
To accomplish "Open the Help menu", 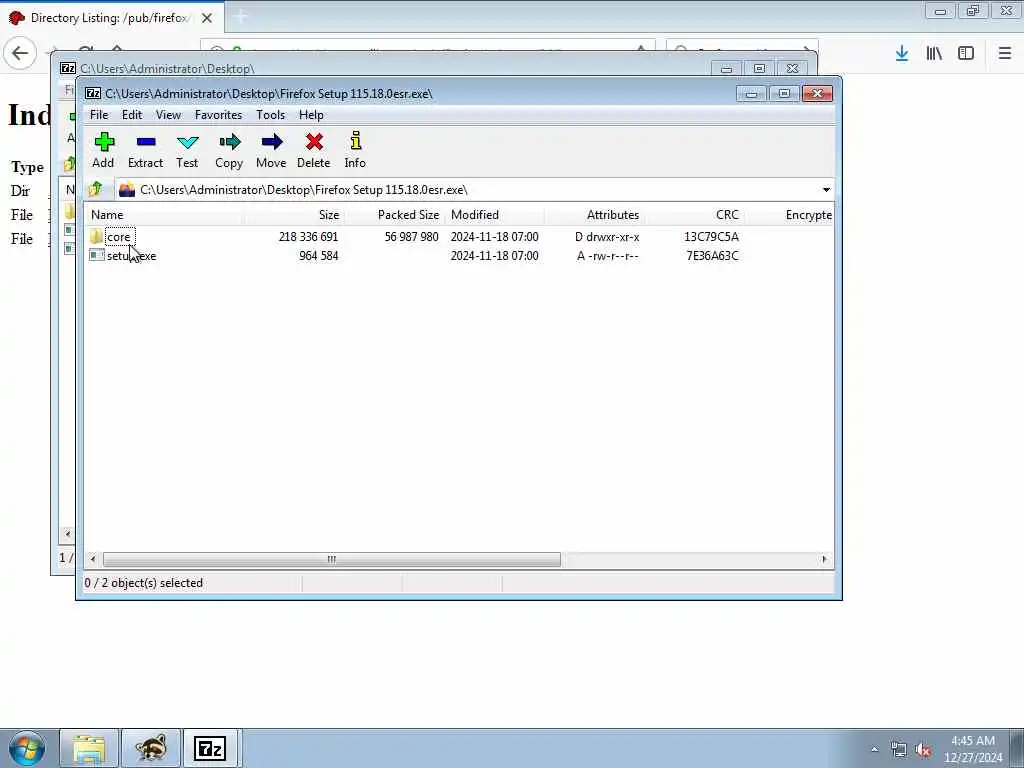I will pos(312,115).
